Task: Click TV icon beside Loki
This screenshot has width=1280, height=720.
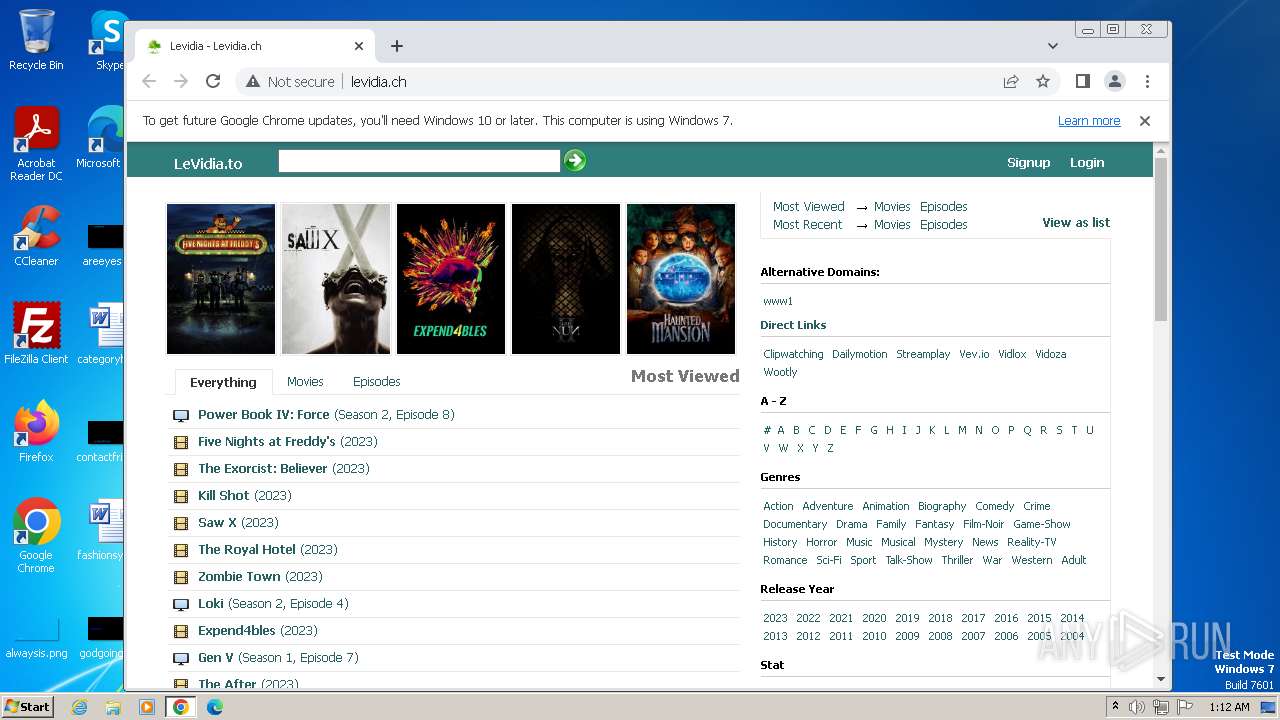Action: (x=181, y=604)
